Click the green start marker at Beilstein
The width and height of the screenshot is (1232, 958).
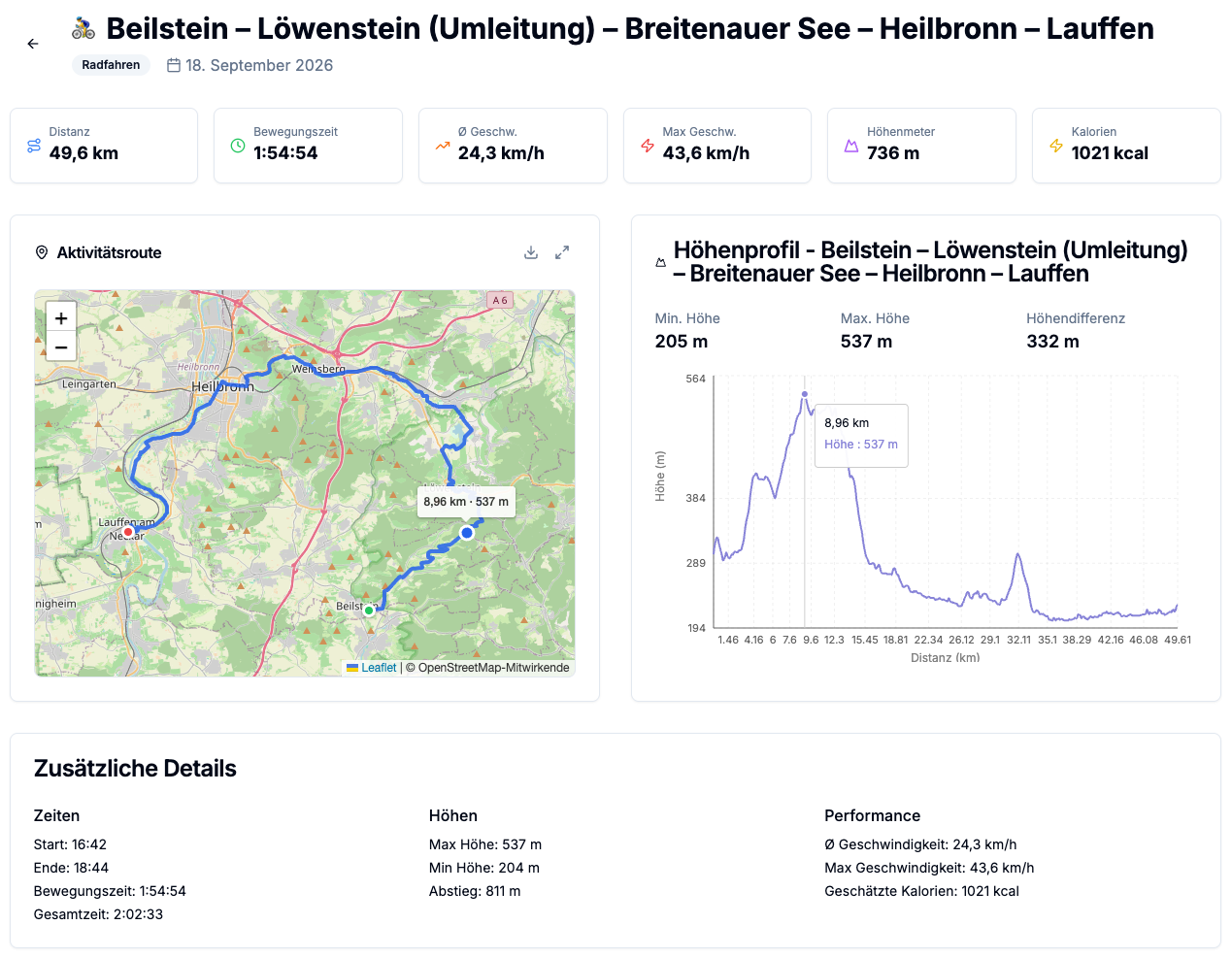pyautogui.click(x=369, y=611)
